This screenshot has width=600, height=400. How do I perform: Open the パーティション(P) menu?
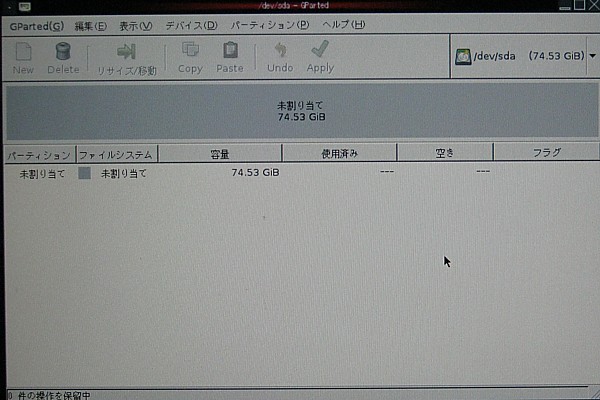tap(270, 25)
